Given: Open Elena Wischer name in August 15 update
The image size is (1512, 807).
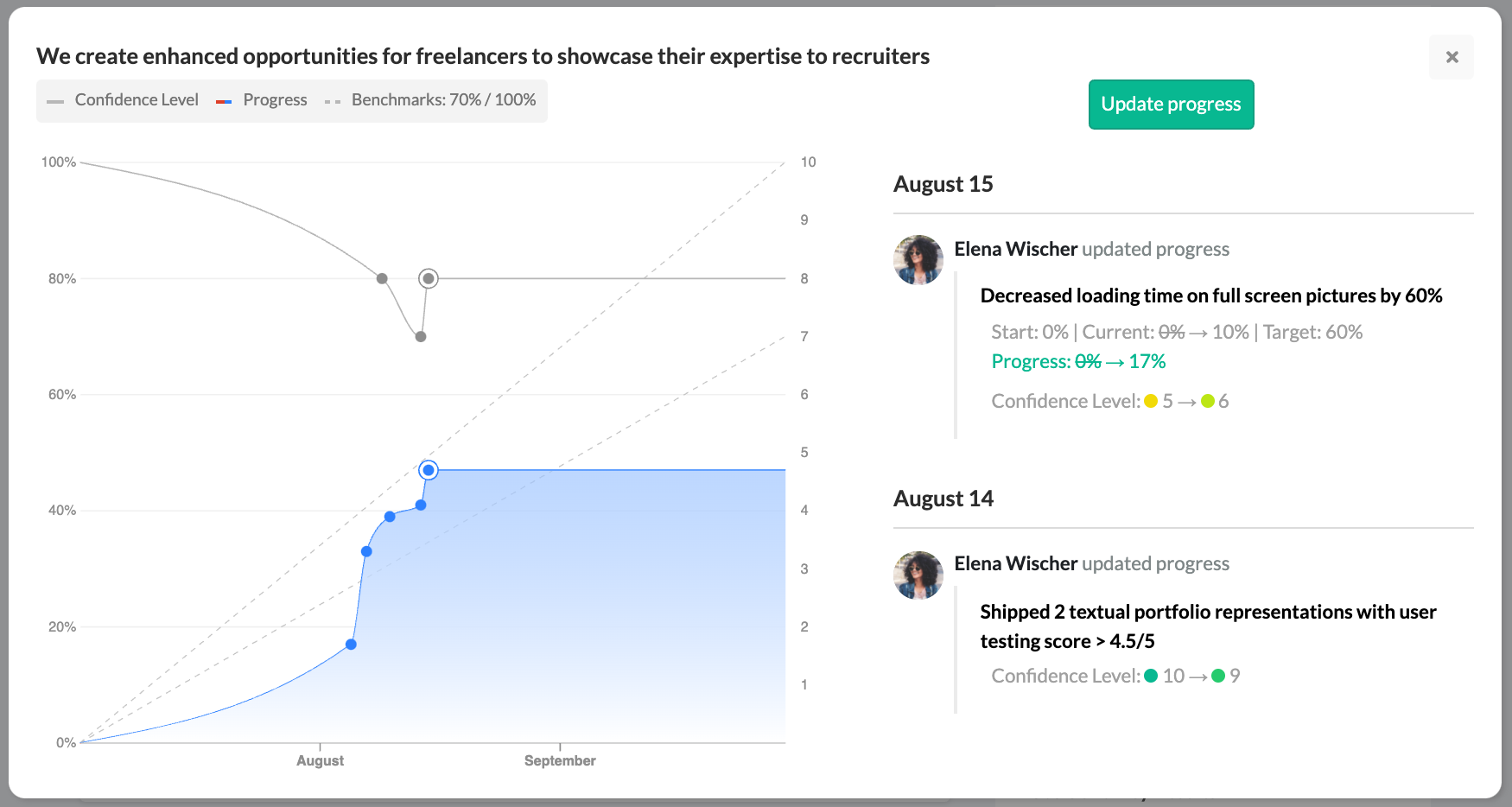Looking at the screenshot, I should click(1015, 249).
